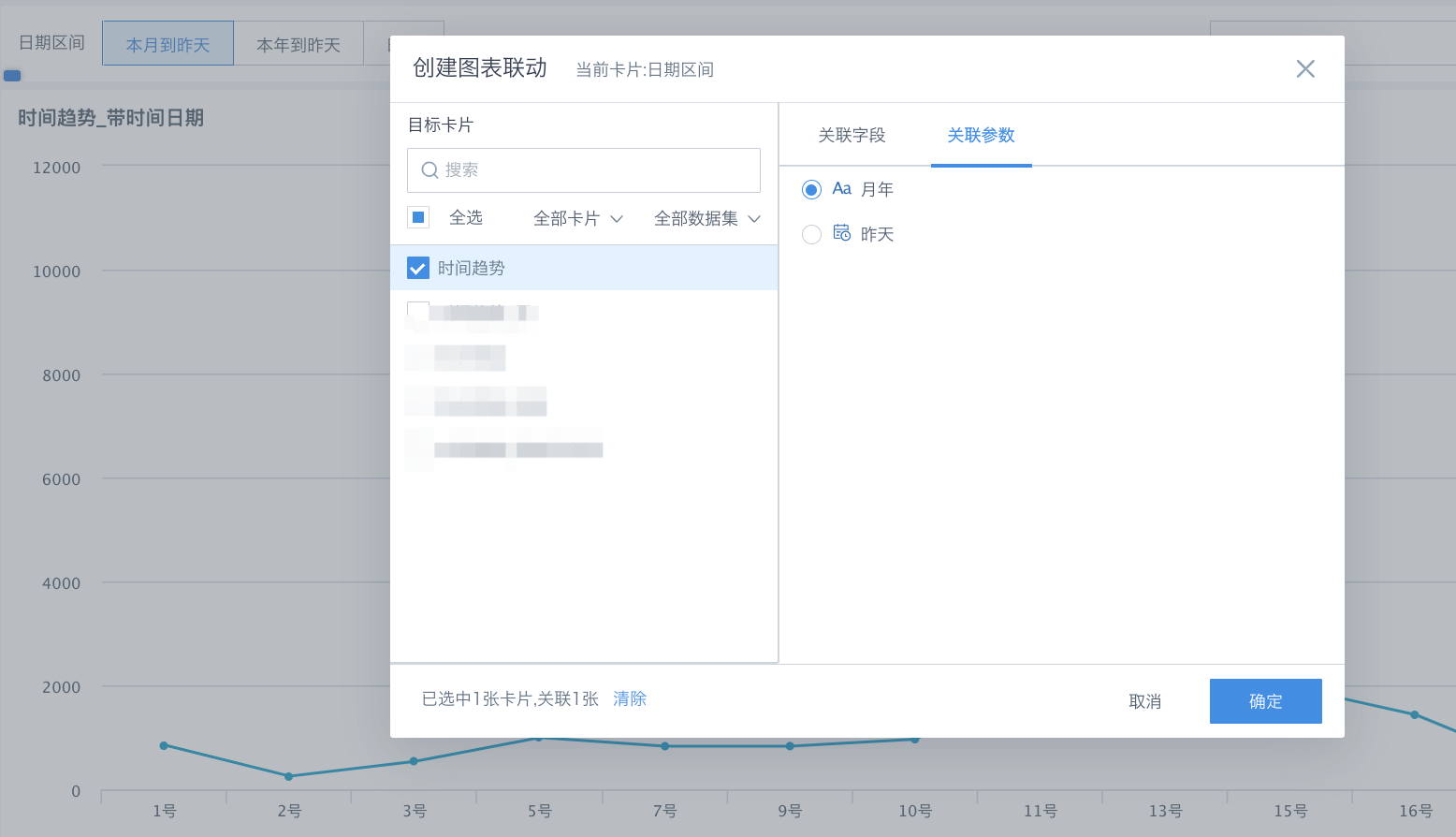
Task: Toggle the 全选 checkbox
Action: coord(418,217)
